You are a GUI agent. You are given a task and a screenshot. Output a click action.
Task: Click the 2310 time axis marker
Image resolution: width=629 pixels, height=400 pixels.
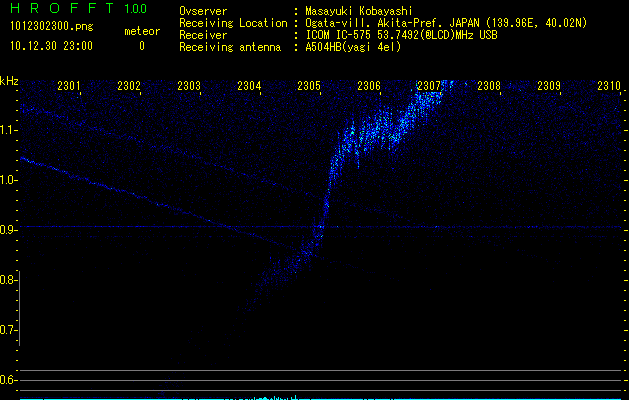pos(609,86)
